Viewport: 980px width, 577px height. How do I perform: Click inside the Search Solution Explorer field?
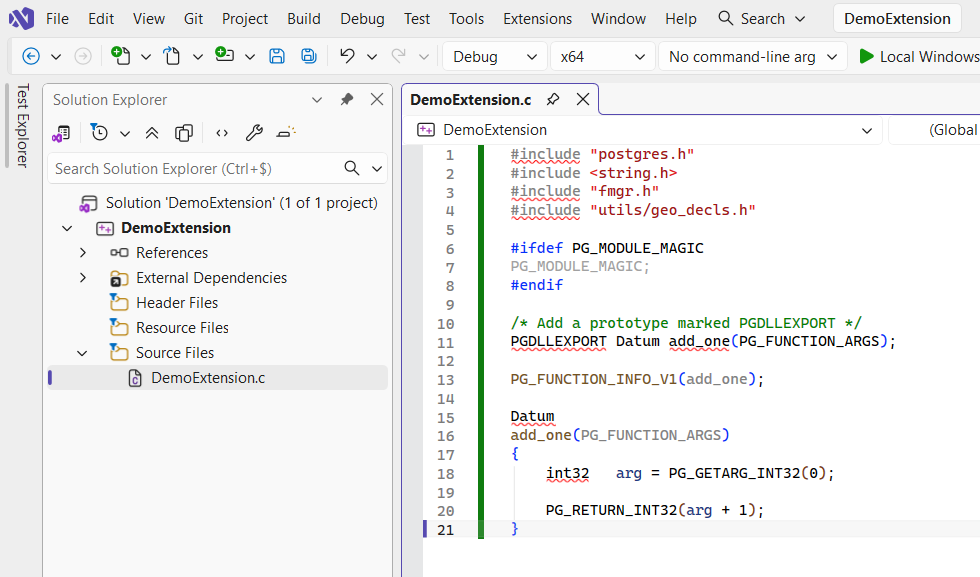pos(200,168)
